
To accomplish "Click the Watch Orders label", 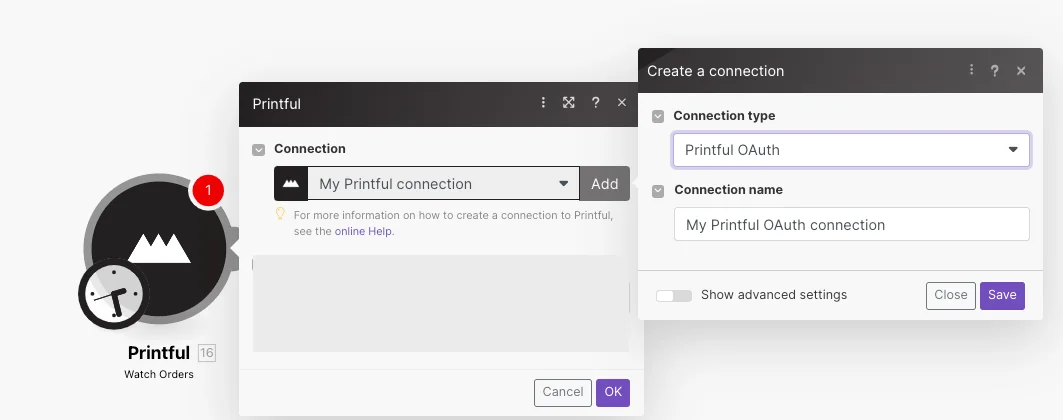I will tap(159, 374).
